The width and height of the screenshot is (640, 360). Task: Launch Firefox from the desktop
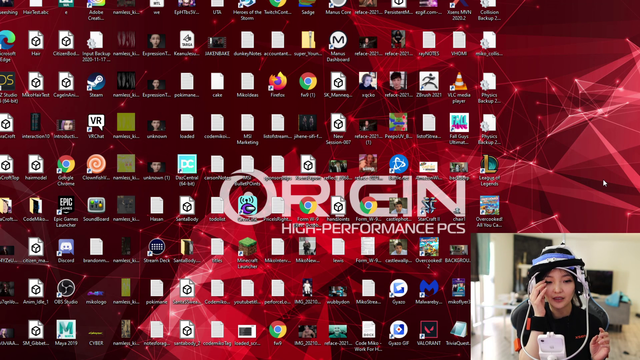(278, 82)
